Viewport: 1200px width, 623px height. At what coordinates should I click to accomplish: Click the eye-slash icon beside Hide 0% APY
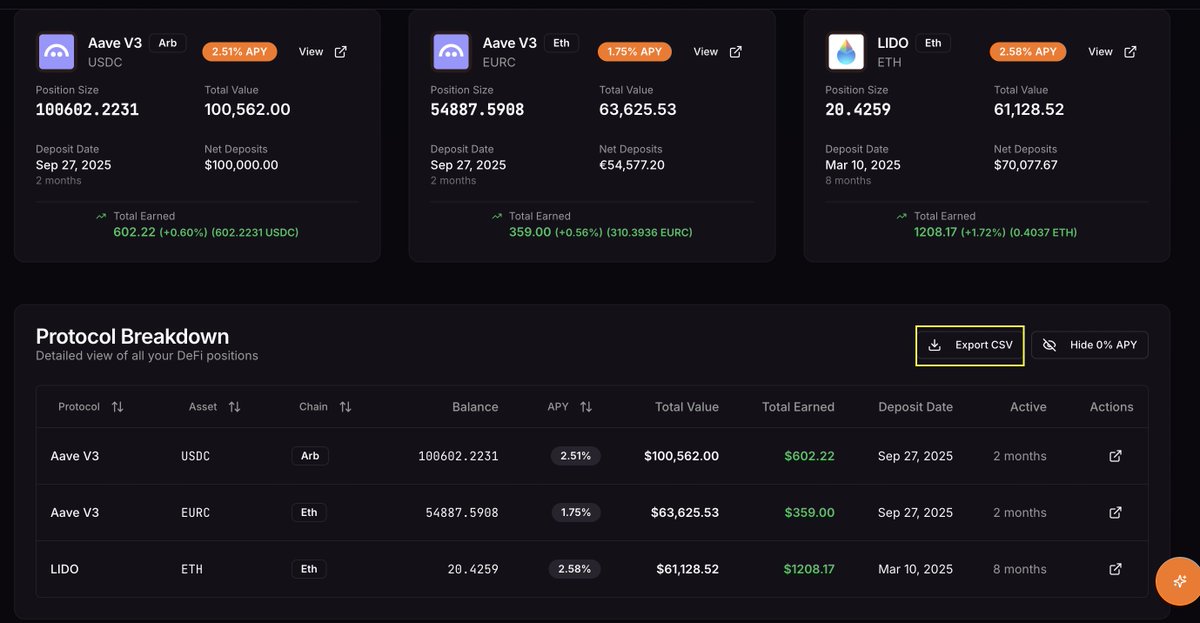[x=1049, y=344]
